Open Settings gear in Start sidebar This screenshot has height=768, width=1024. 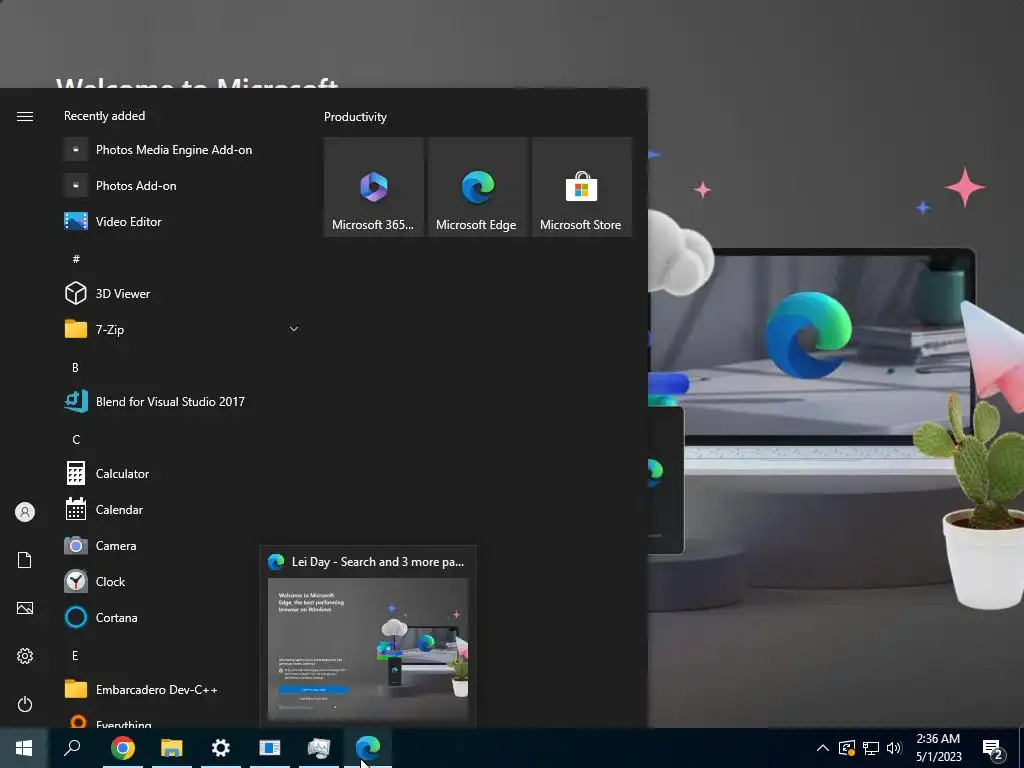pyautogui.click(x=25, y=656)
